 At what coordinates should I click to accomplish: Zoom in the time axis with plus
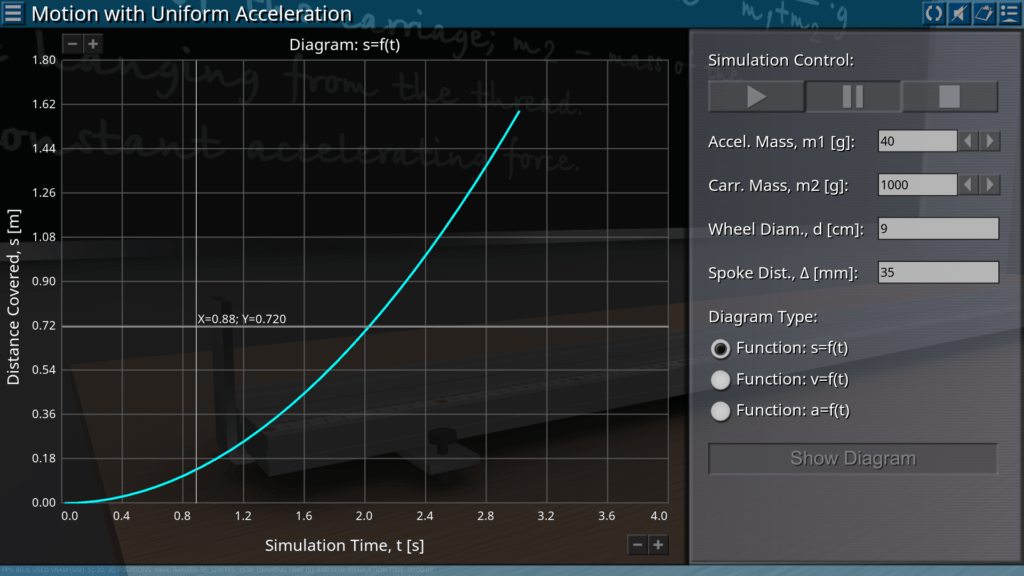point(657,544)
